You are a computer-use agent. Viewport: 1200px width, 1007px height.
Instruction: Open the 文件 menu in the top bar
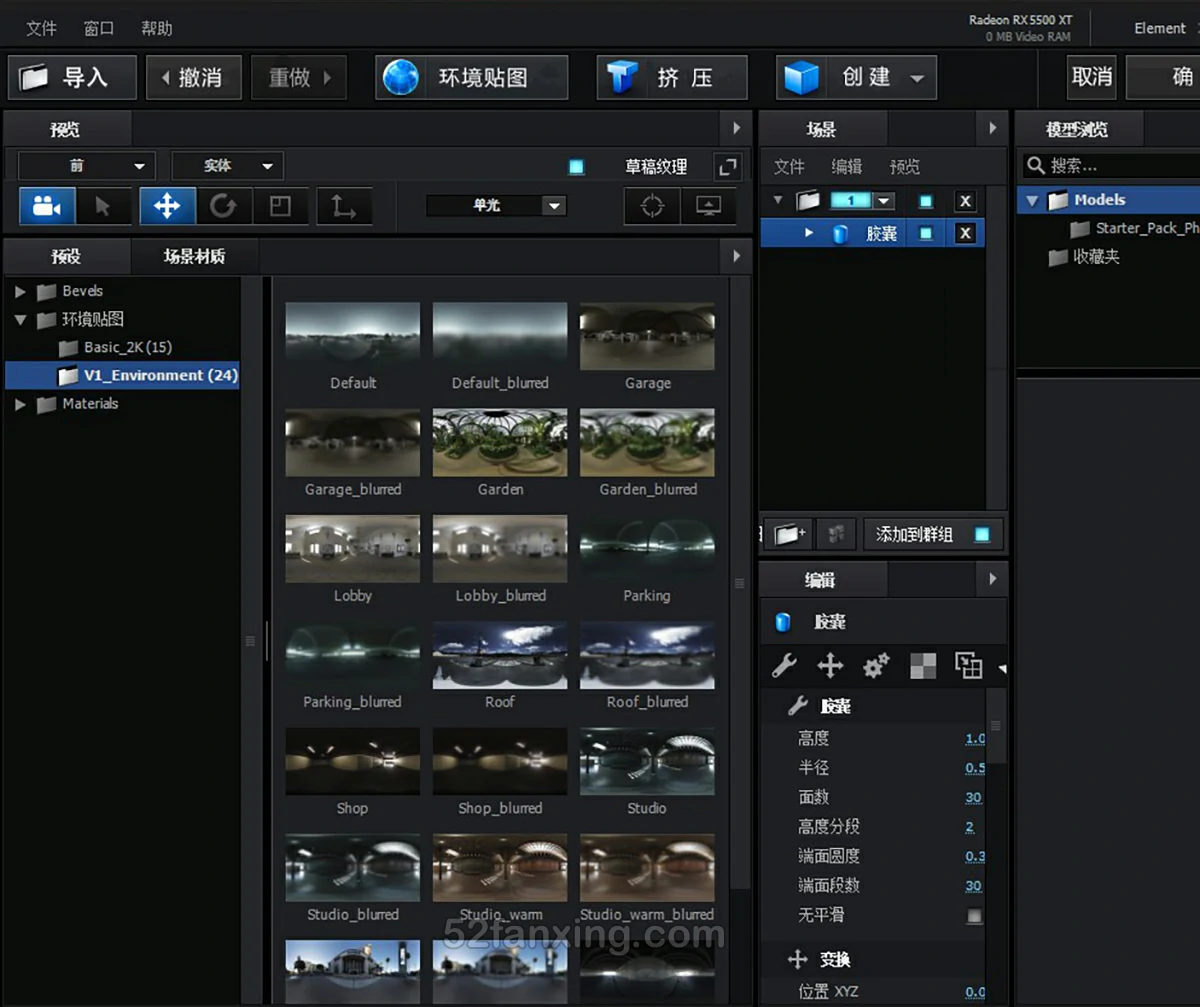point(41,28)
